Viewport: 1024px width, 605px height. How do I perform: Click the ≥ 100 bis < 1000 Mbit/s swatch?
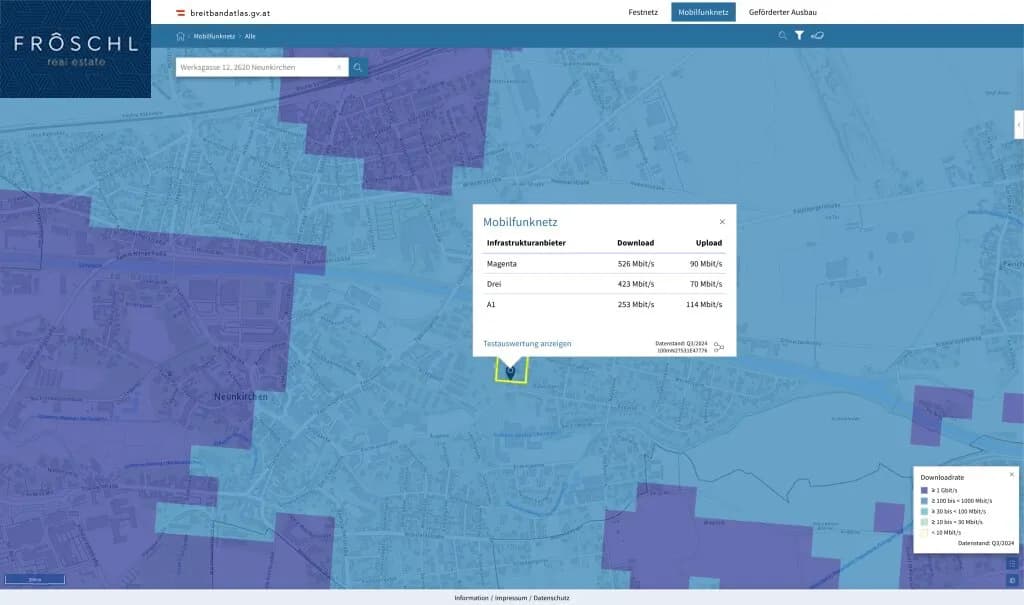click(924, 500)
